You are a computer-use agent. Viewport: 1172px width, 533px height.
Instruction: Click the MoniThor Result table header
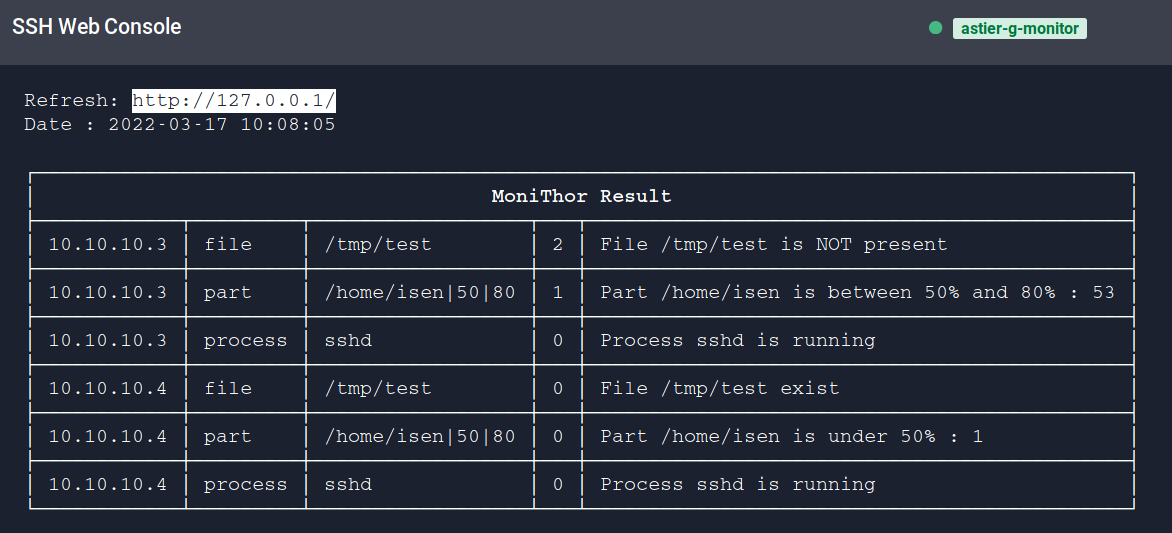[x=581, y=196]
